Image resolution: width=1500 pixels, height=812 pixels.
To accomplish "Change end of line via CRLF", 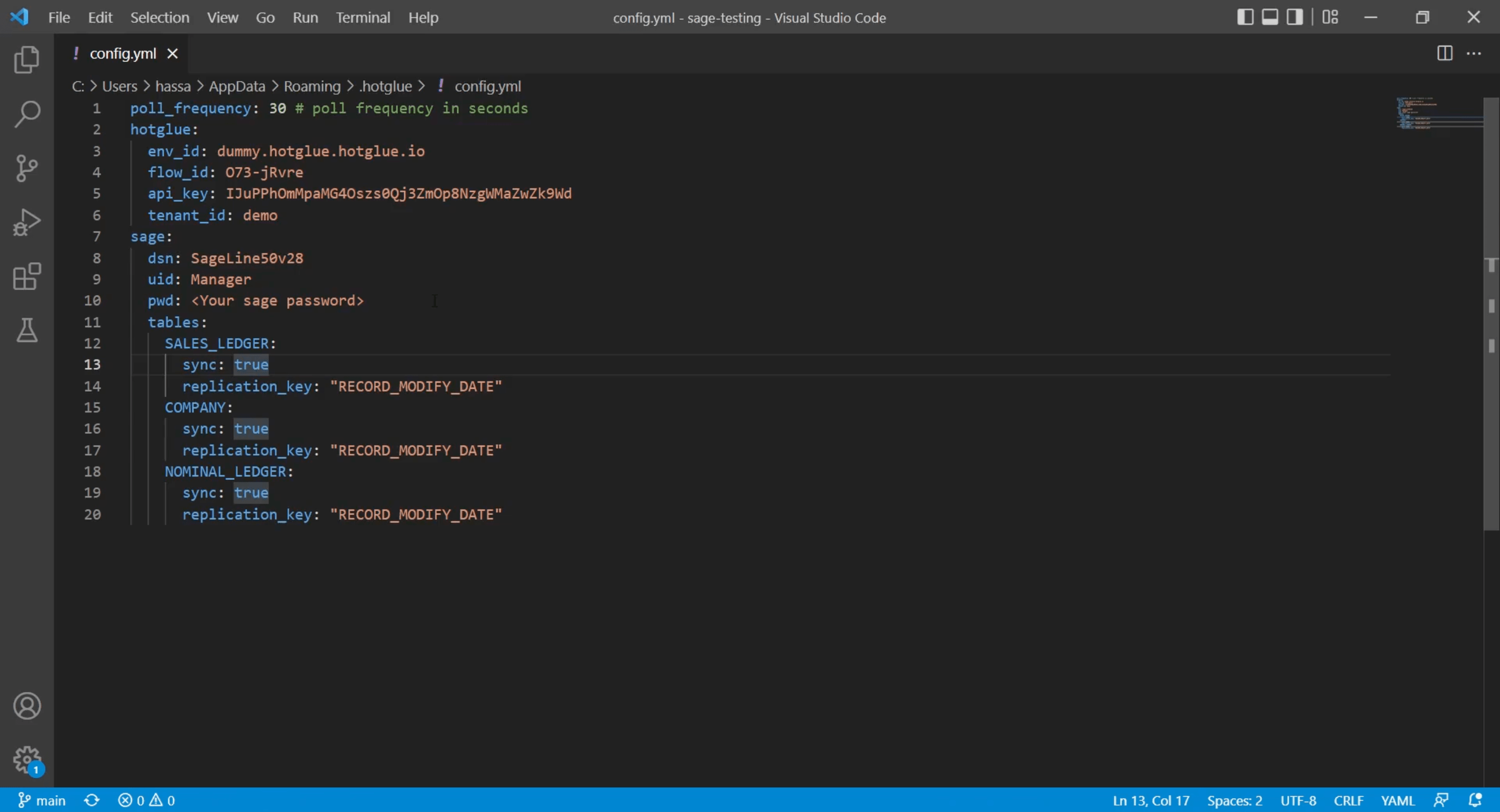I will [x=1349, y=801].
